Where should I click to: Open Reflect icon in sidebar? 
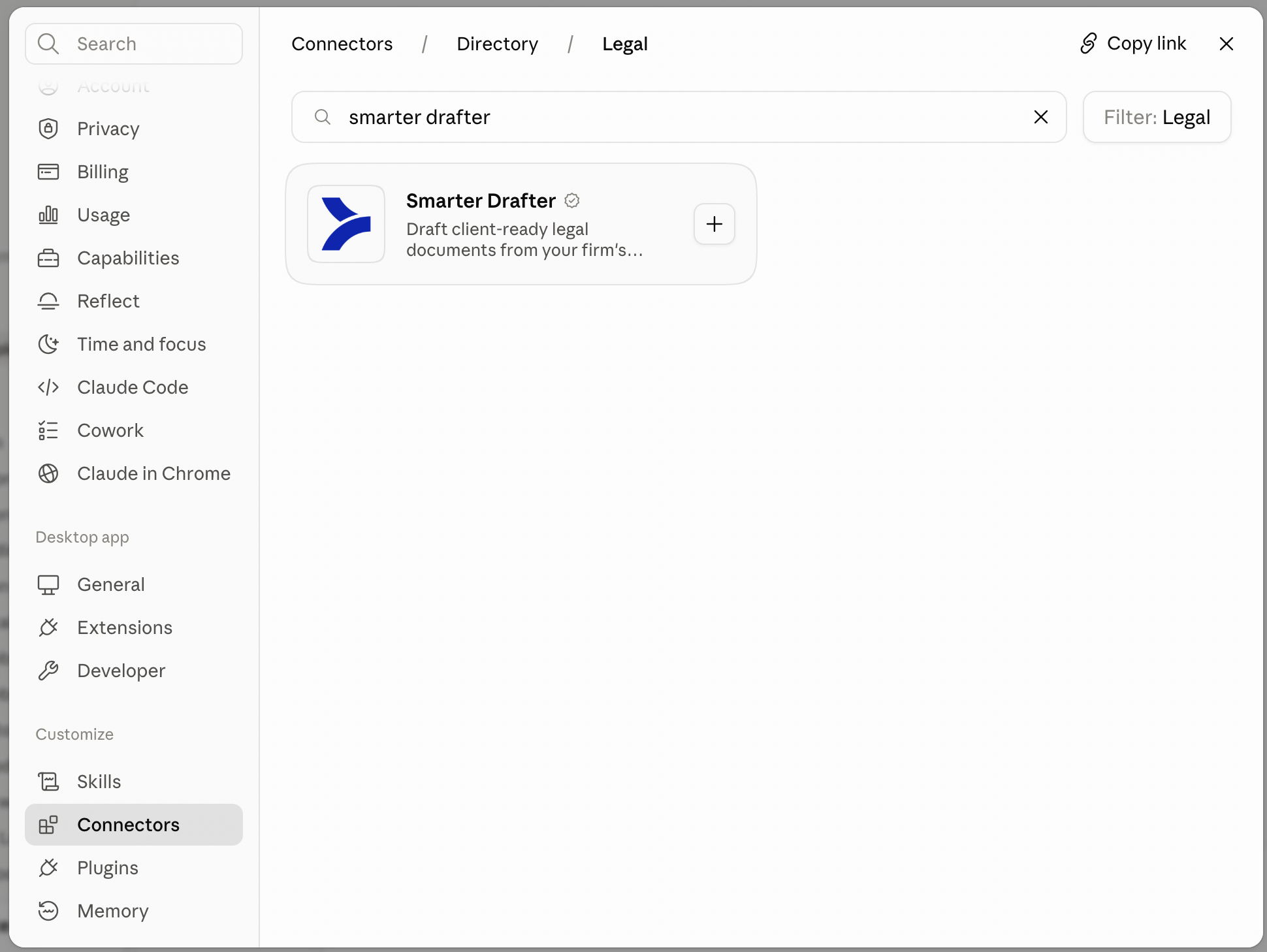coord(48,301)
